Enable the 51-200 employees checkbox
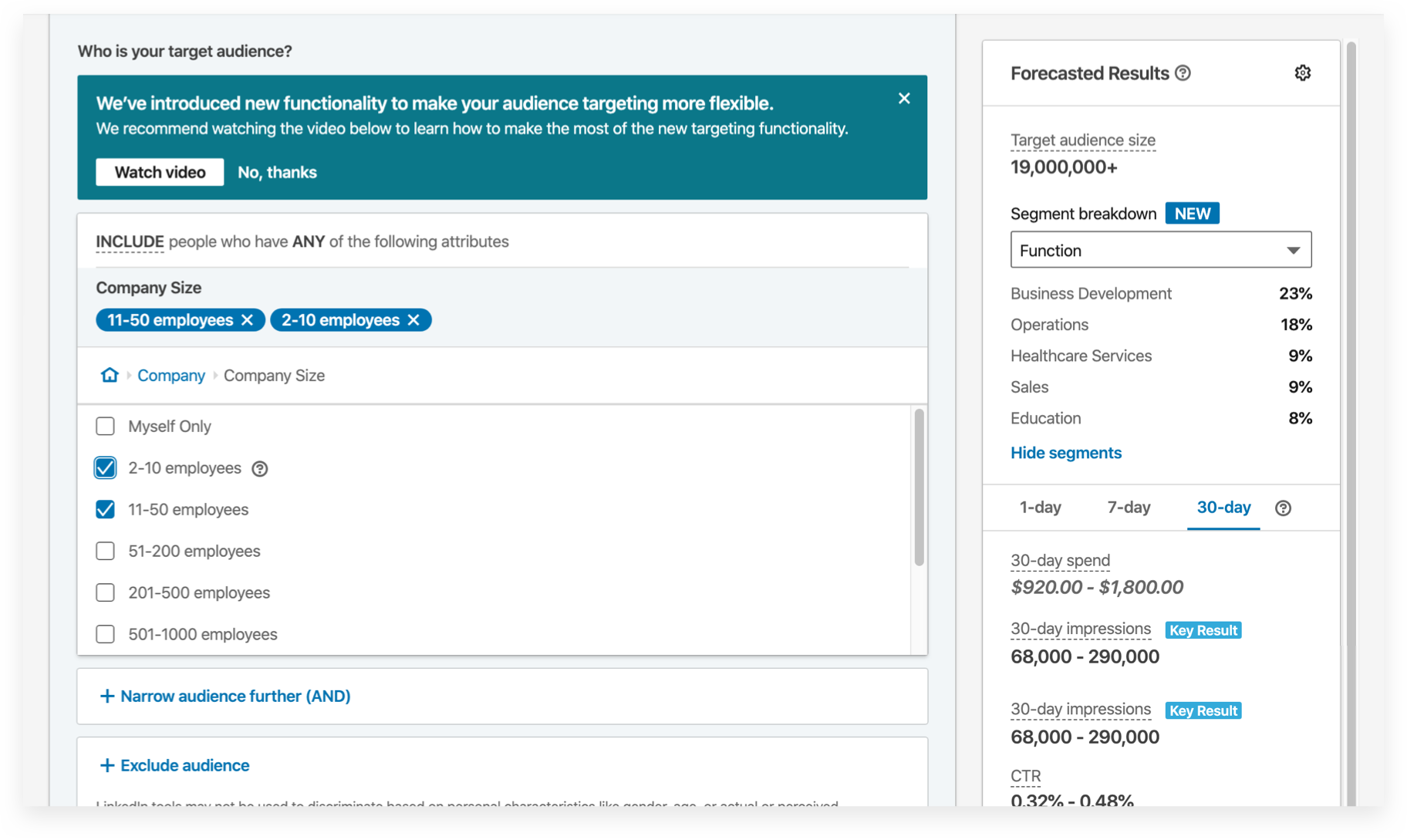Viewport: 1407px width, 840px height. pyautogui.click(x=105, y=552)
